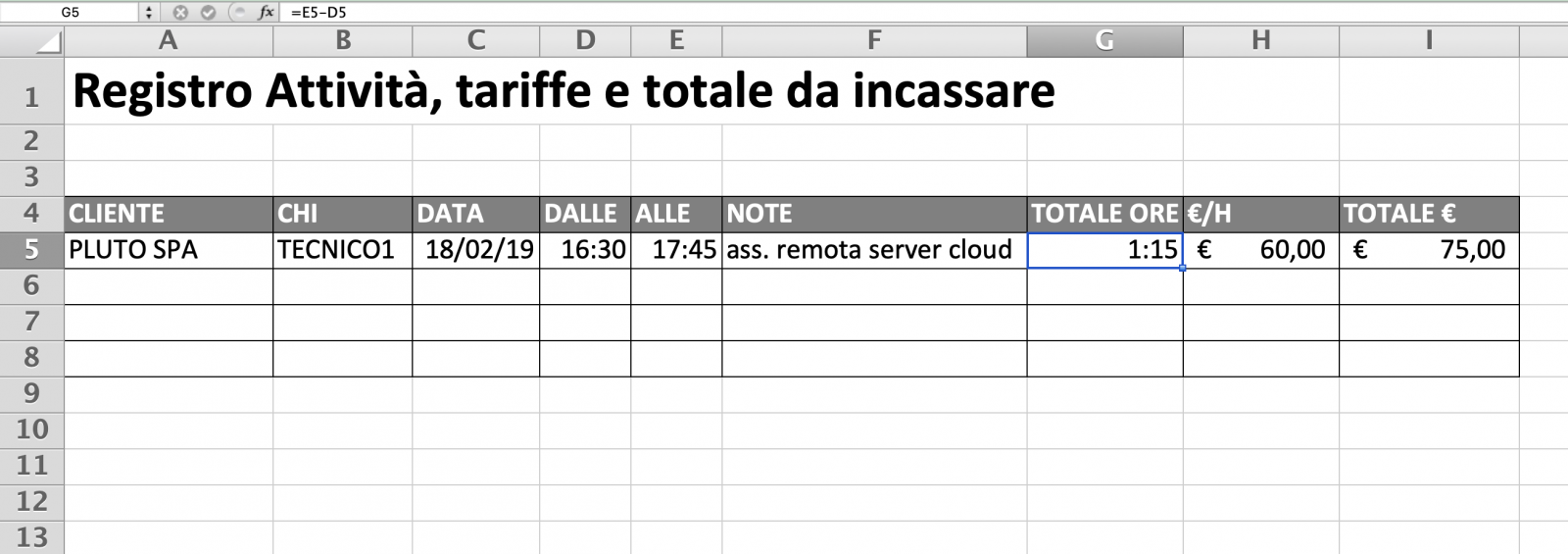Select the date cell 18/02/19
The height and width of the screenshot is (554, 1568).
476,250
